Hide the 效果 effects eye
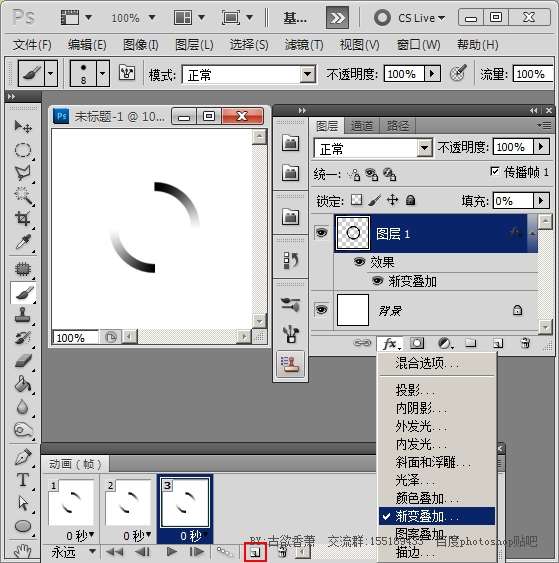The width and height of the screenshot is (559, 563). coord(359,261)
